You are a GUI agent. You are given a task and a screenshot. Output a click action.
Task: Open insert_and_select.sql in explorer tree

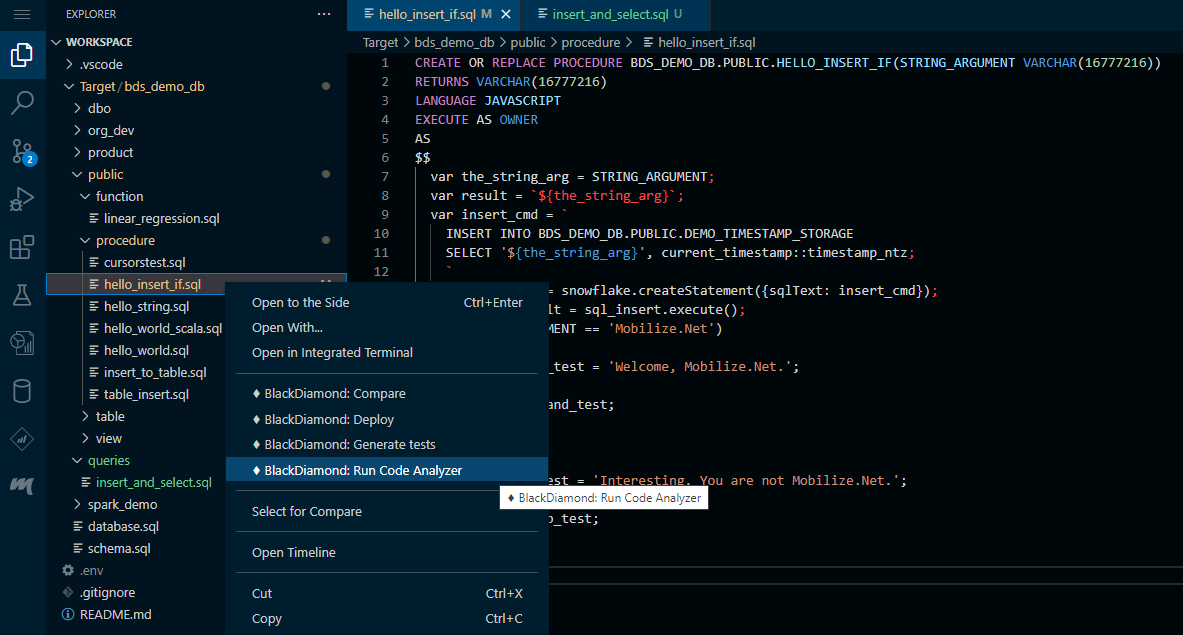coord(154,483)
